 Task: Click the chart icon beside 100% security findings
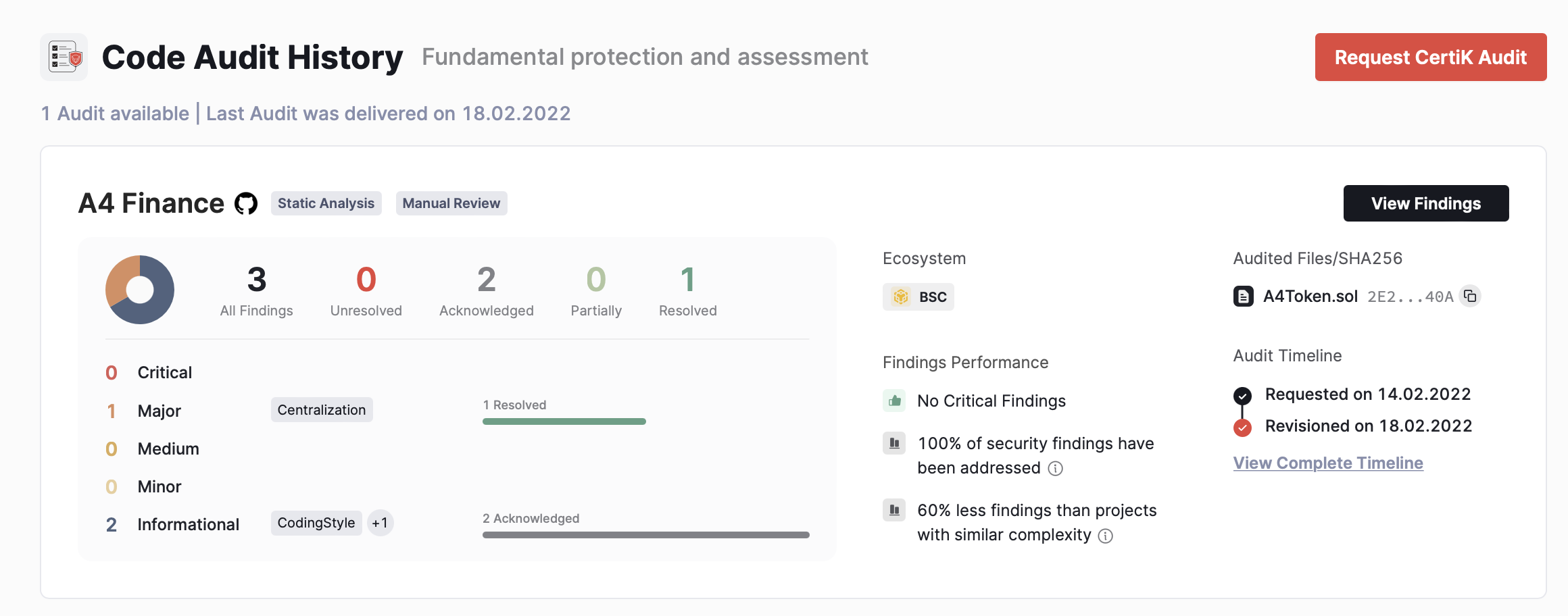click(894, 443)
